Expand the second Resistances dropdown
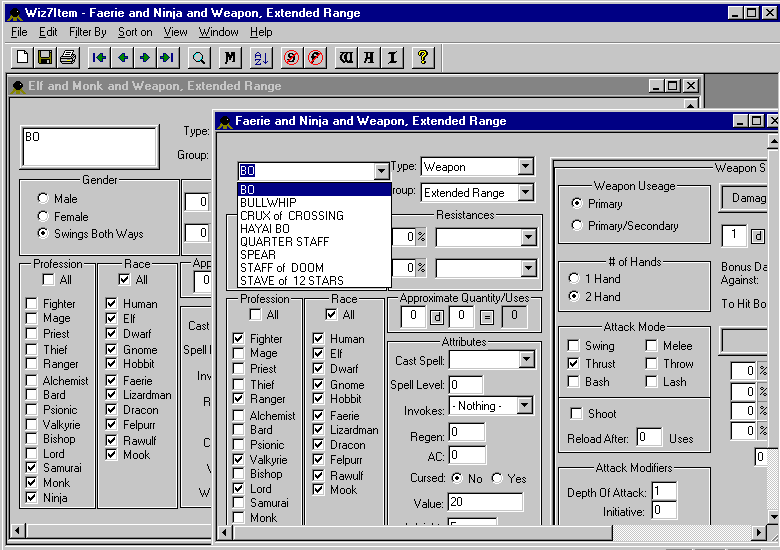The width and height of the screenshot is (780, 550). (529, 269)
